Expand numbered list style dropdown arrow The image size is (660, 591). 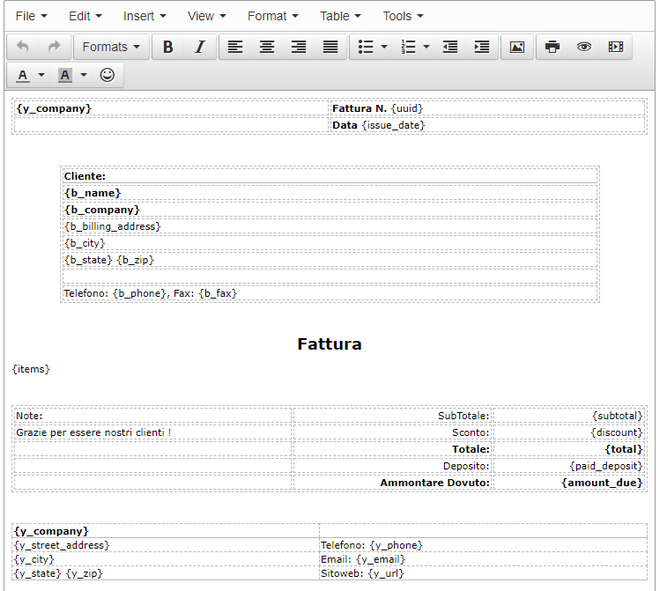click(427, 47)
